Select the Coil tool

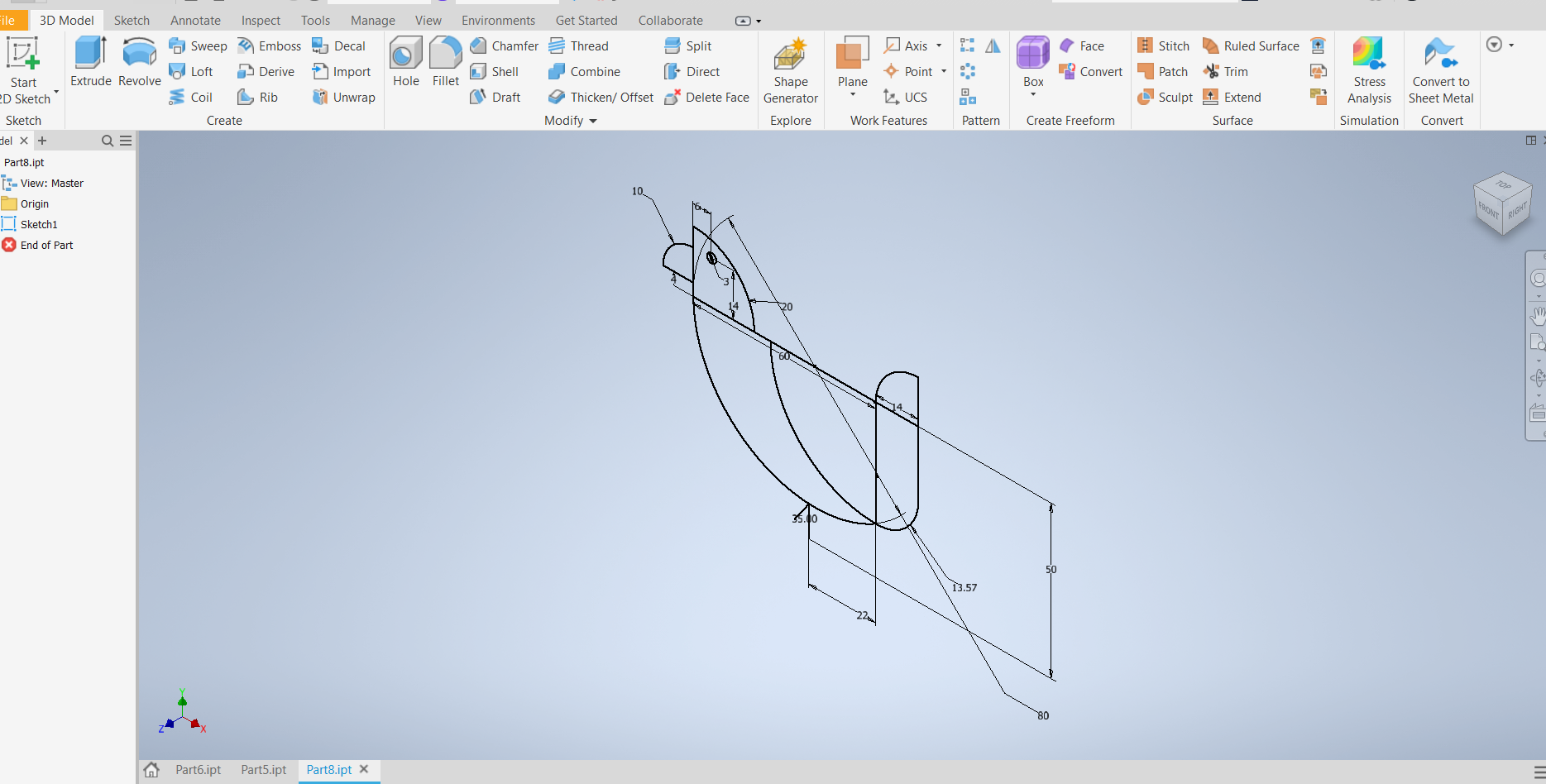point(192,98)
